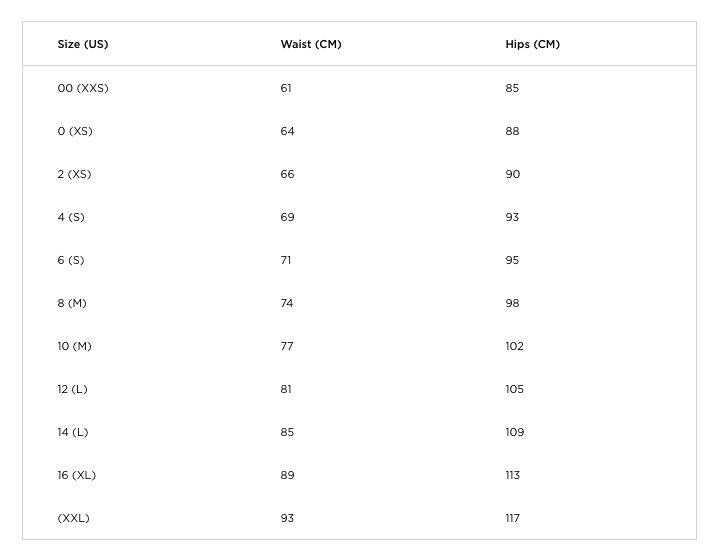The width and height of the screenshot is (714, 552).
Task: Select the 0 (XS) size cell
Action: pyautogui.click(x=75, y=131)
